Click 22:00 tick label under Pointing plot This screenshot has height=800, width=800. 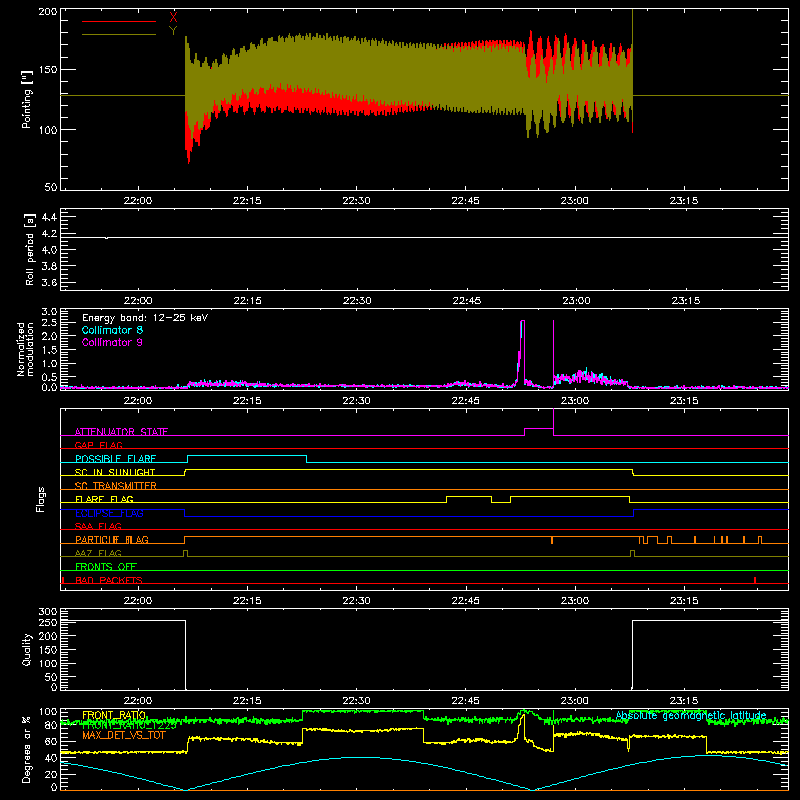138,201
